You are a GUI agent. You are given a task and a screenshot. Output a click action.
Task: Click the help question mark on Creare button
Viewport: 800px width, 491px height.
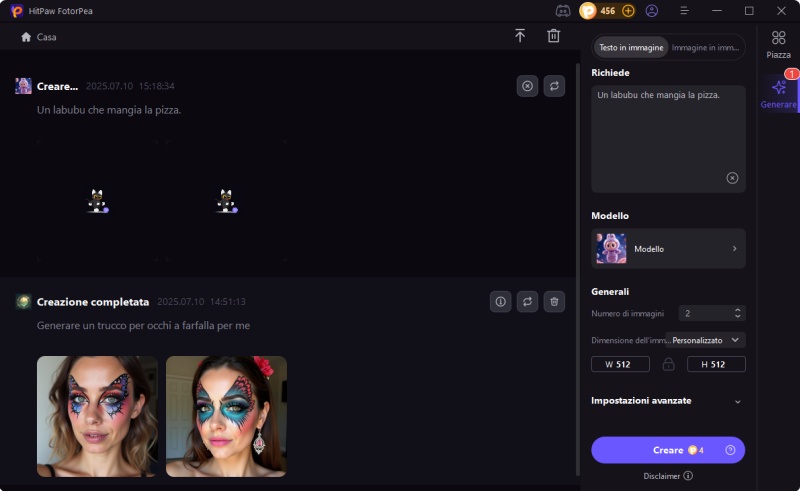pyautogui.click(x=730, y=450)
